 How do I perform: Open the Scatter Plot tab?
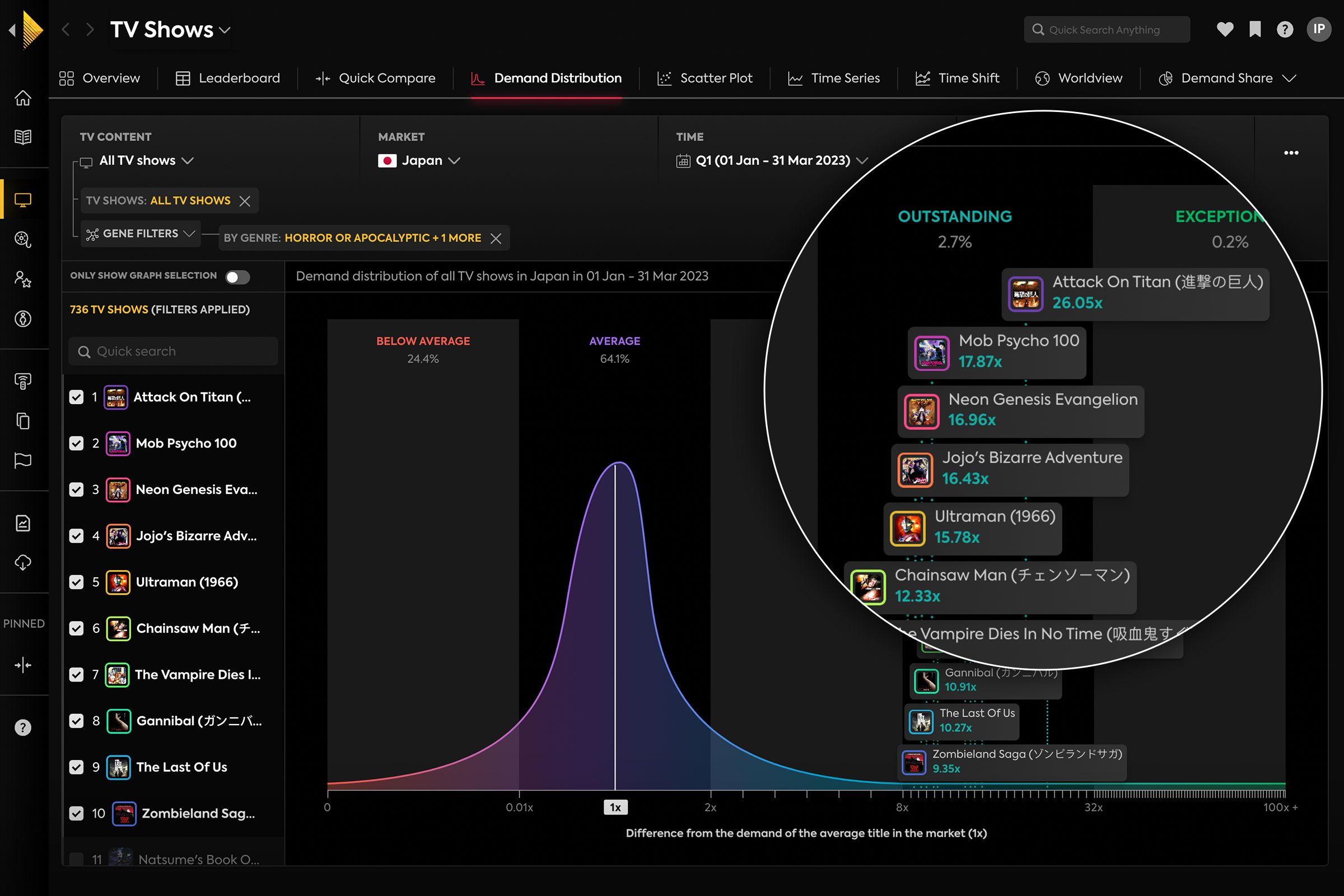click(705, 78)
